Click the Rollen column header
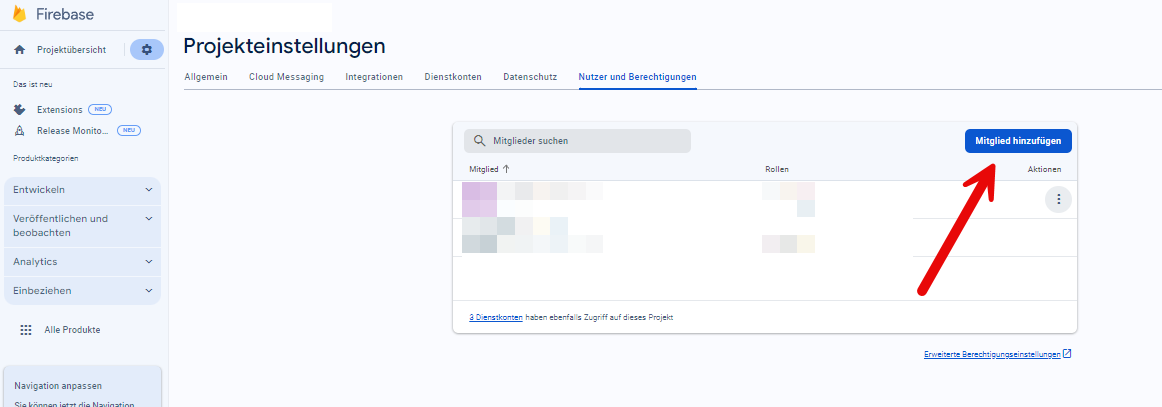Viewport: 1162px width, 407px height. 777,170
